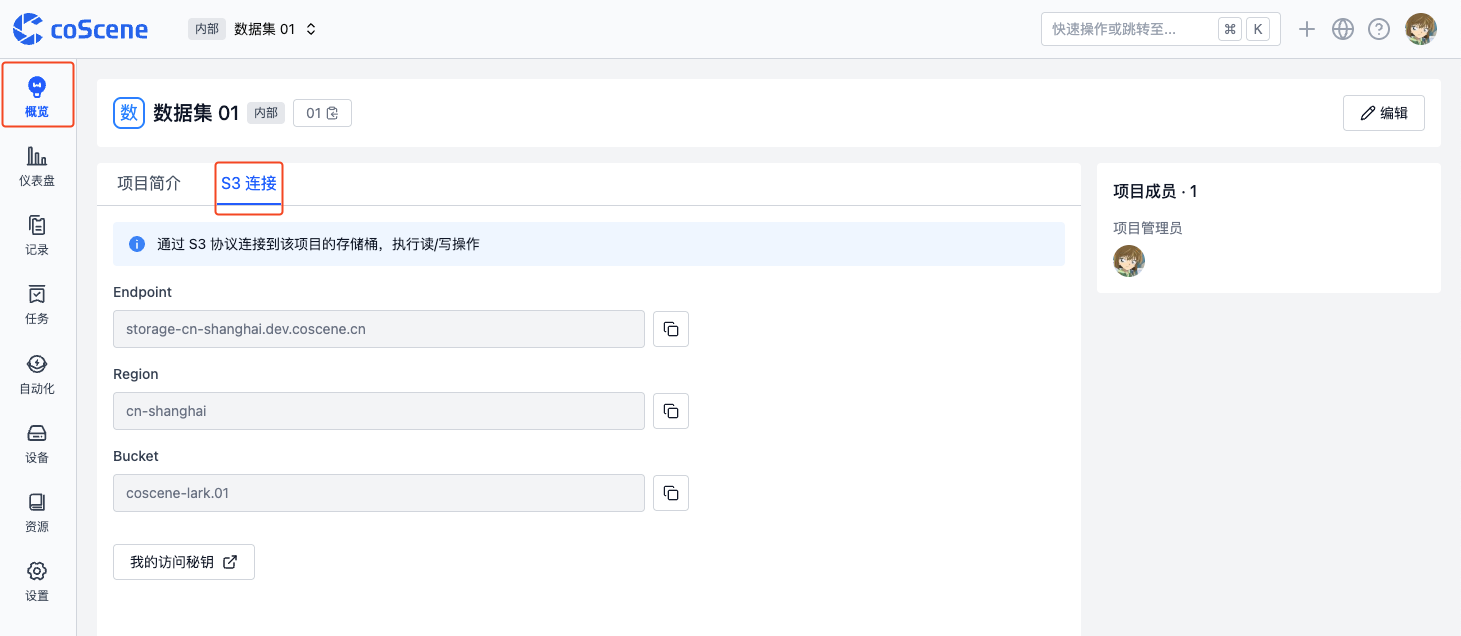Open the user avatar at top right
The height and width of the screenshot is (636, 1461).
point(1421,29)
